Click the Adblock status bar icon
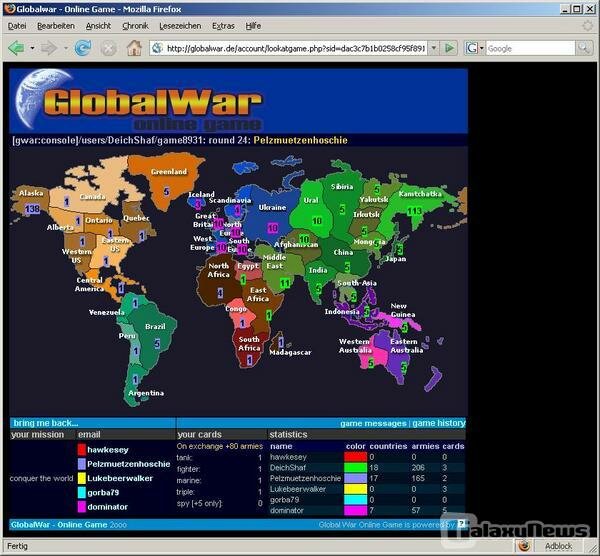This screenshot has width=600, height=556. point(558,546)
